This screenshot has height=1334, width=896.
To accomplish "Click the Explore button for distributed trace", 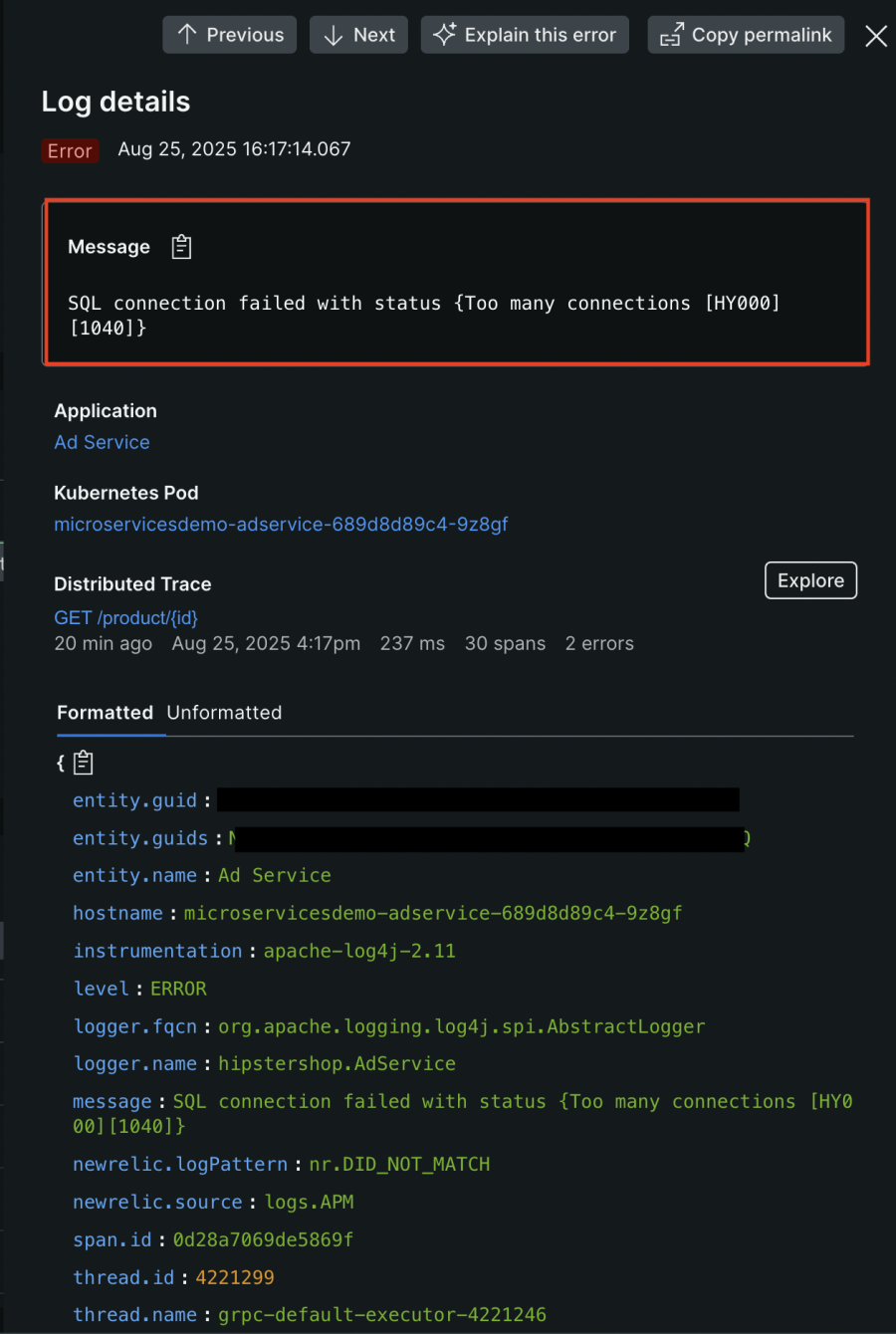I will [x=810, y=580].
